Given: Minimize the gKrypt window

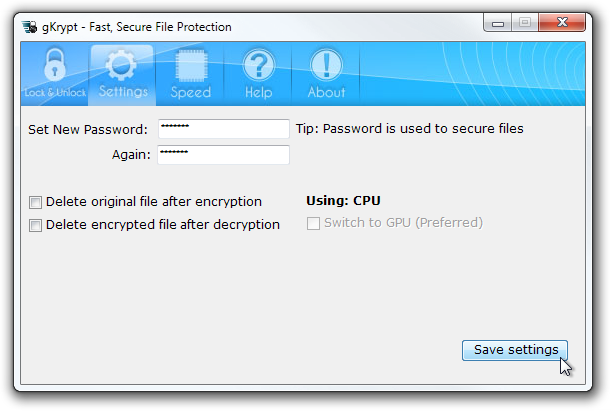Looking at the screenshot, I should tap(498, 23).
